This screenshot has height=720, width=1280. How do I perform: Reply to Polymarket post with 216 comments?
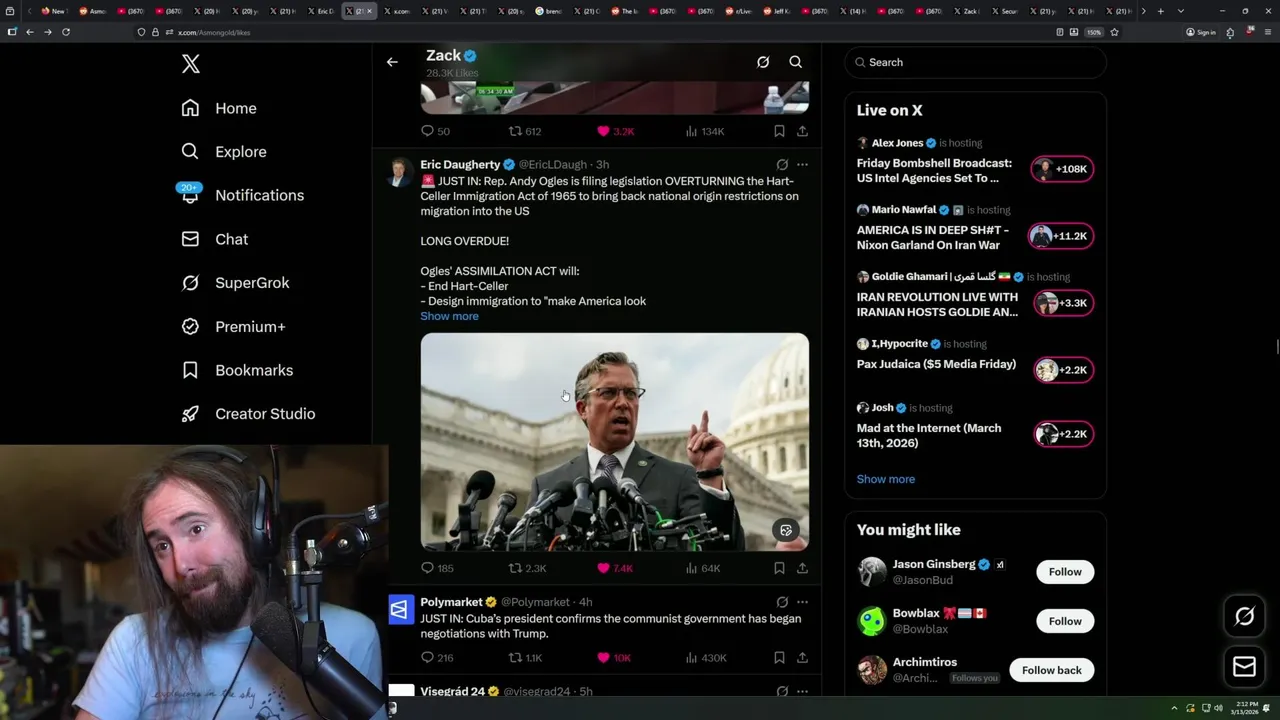pyautogui.click(x=437, y=658)
